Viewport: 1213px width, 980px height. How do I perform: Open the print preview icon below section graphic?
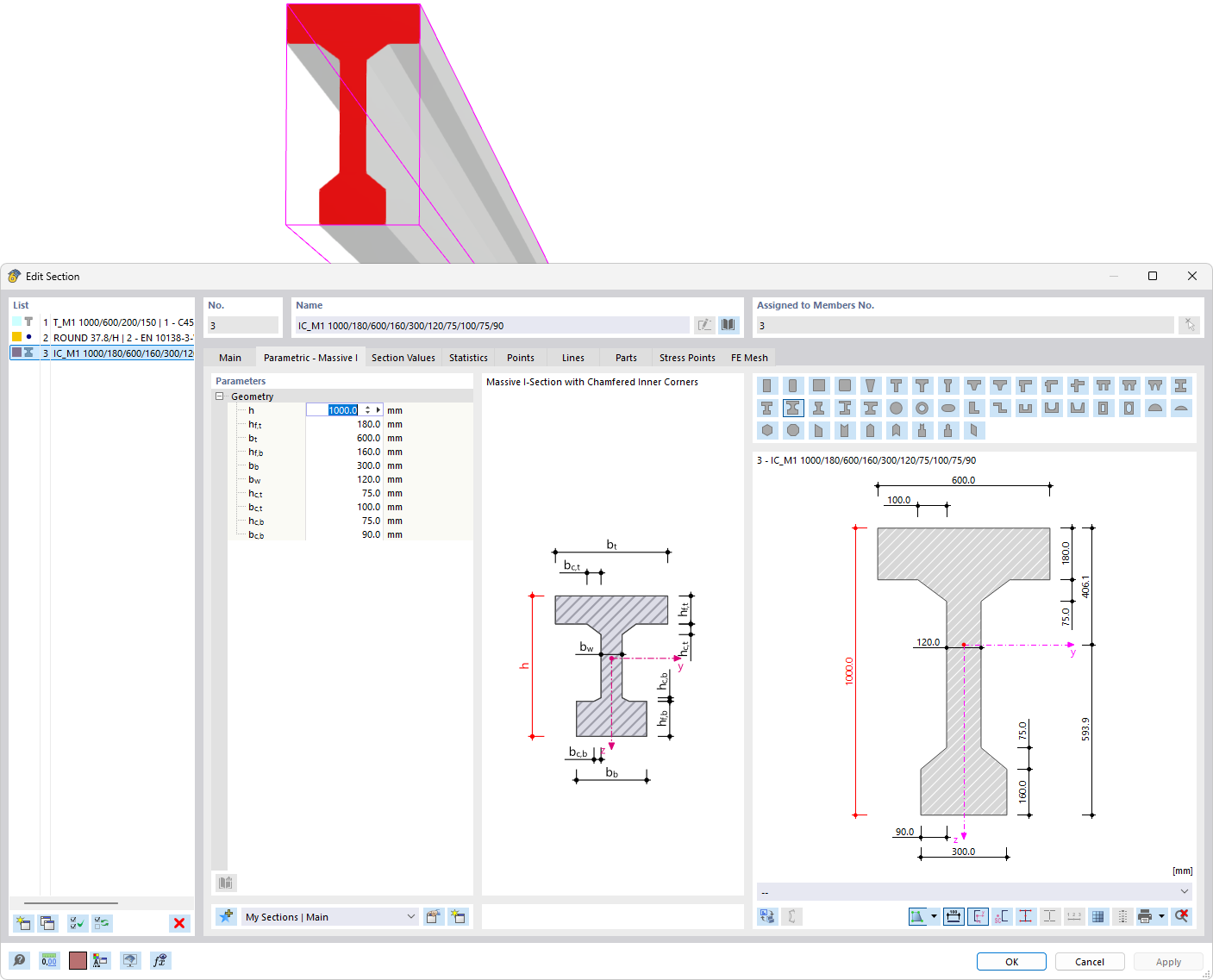click(1145, 916)
